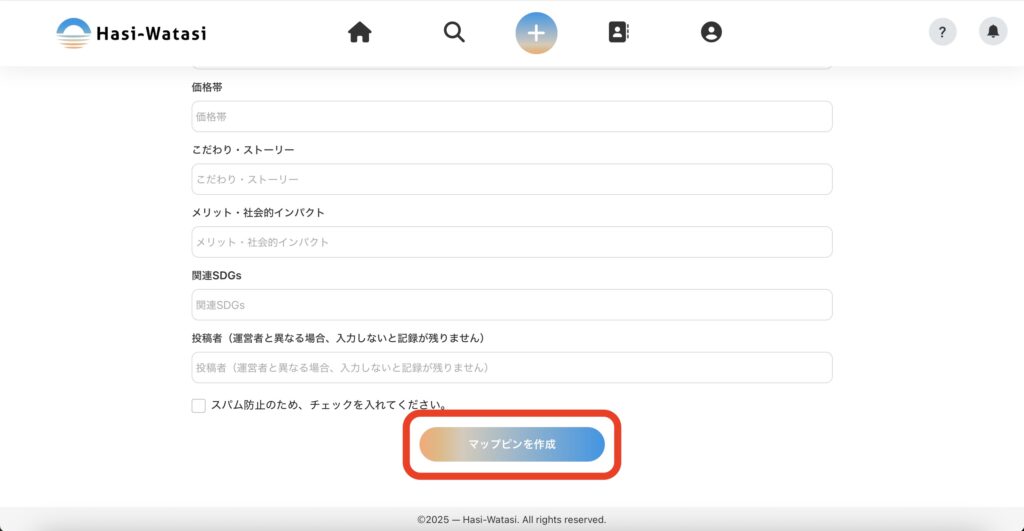Screen dimensions: 1024x531
Task: Click the 関連SDGs field label
Action: (218, 275)
